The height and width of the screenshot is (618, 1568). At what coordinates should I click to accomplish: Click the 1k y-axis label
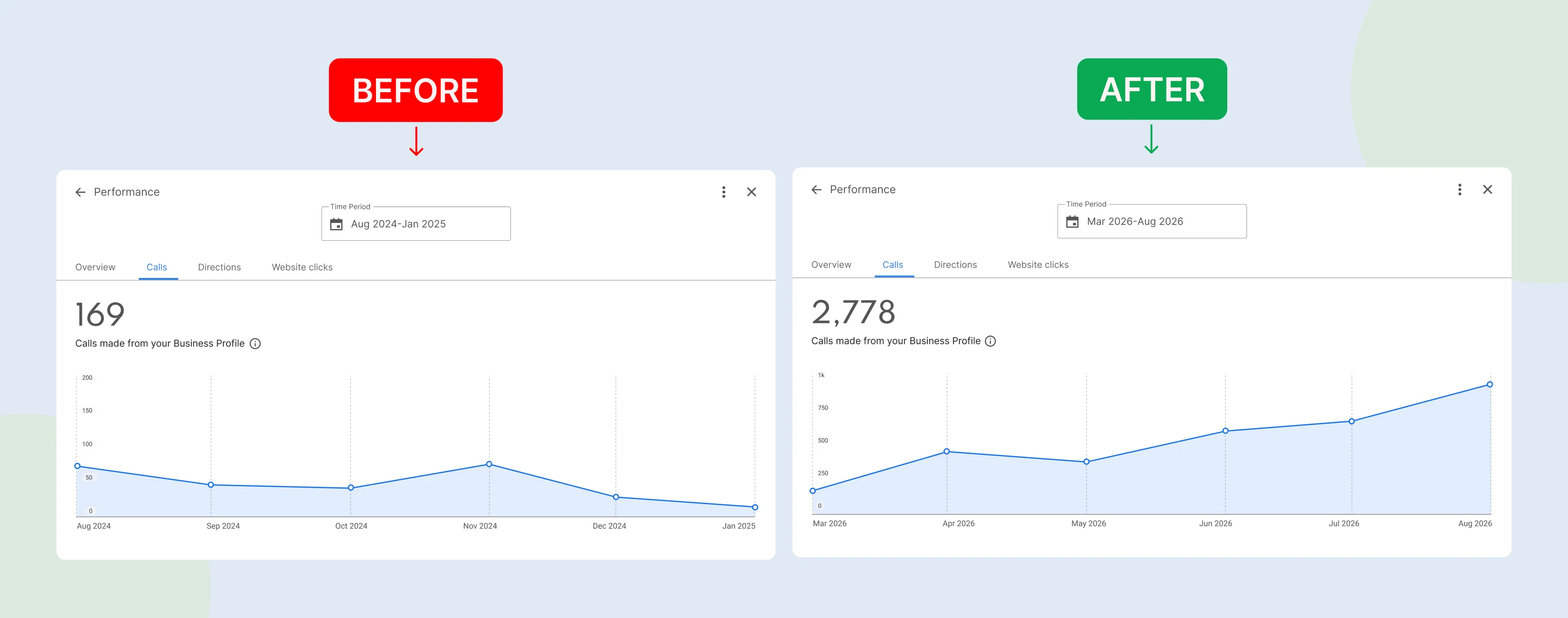[821, 376]
